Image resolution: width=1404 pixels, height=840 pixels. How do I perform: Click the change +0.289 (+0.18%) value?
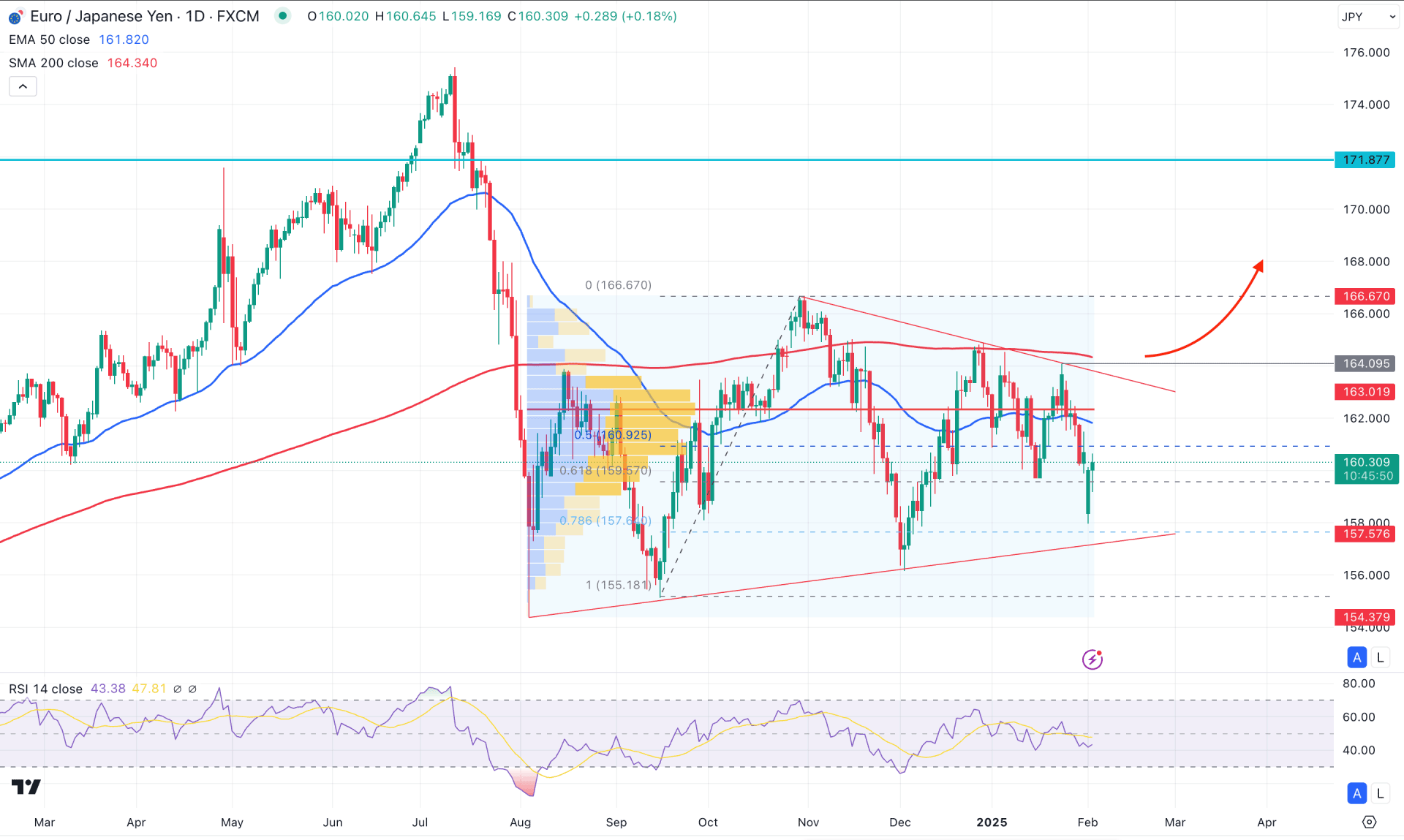pyautogui.click(x=625, y=16)
